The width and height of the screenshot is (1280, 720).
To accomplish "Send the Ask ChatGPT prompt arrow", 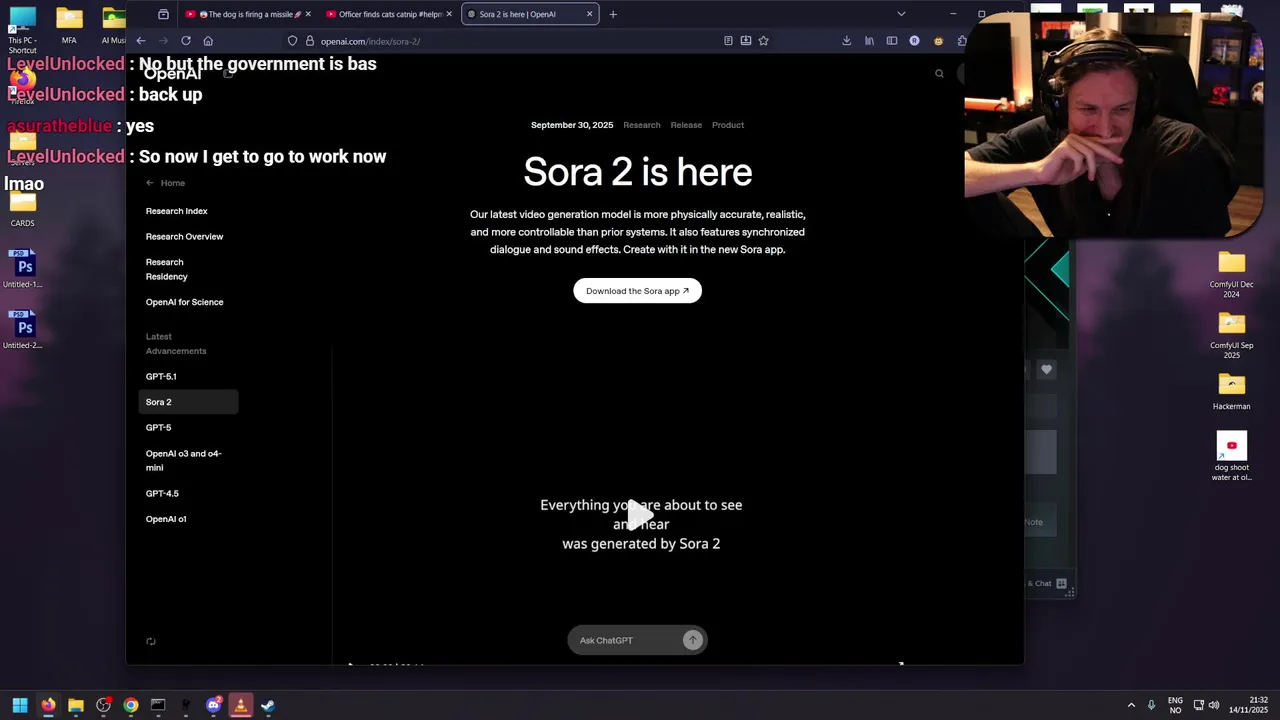I will click(692, 640).
